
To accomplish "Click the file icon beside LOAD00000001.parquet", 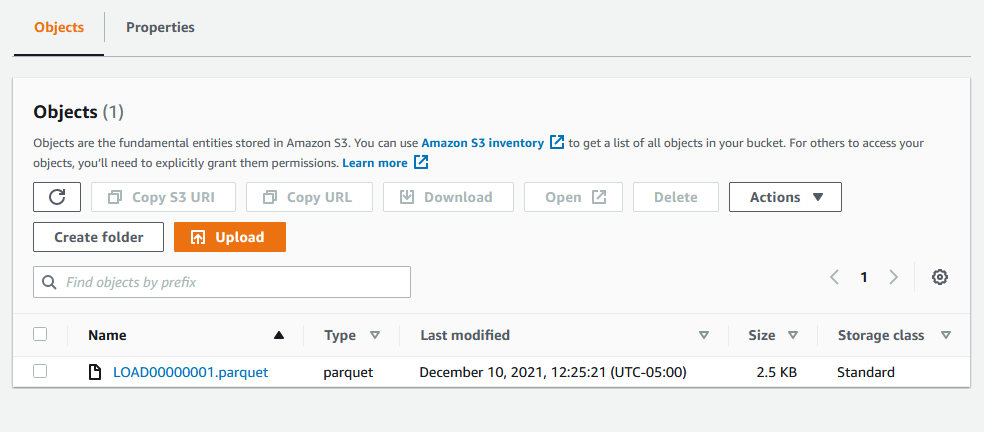I will pyautogui.click(x=95, y=372).
